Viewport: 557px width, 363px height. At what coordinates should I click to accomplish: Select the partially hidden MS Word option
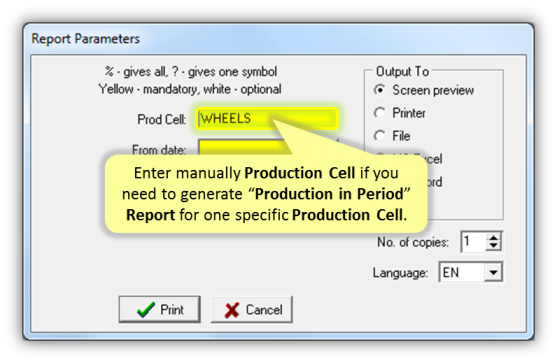coord(435,182)
